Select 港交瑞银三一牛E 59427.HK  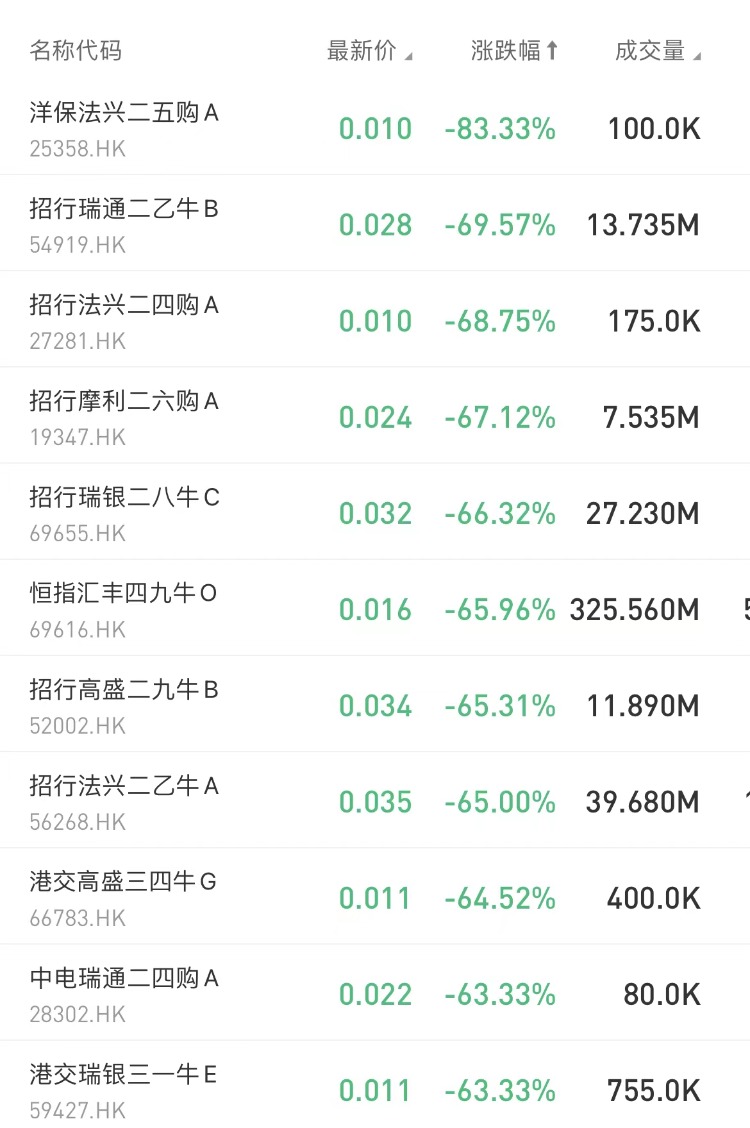point(375,1086)
